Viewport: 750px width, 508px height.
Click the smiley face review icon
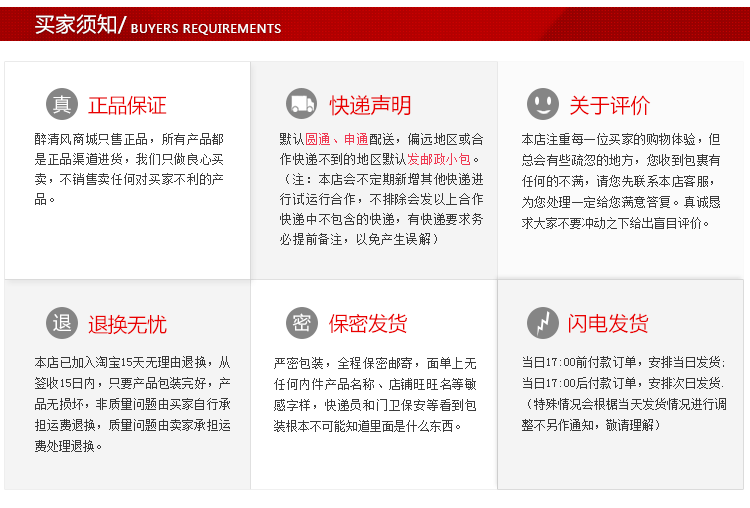click(x=543, y=104)
